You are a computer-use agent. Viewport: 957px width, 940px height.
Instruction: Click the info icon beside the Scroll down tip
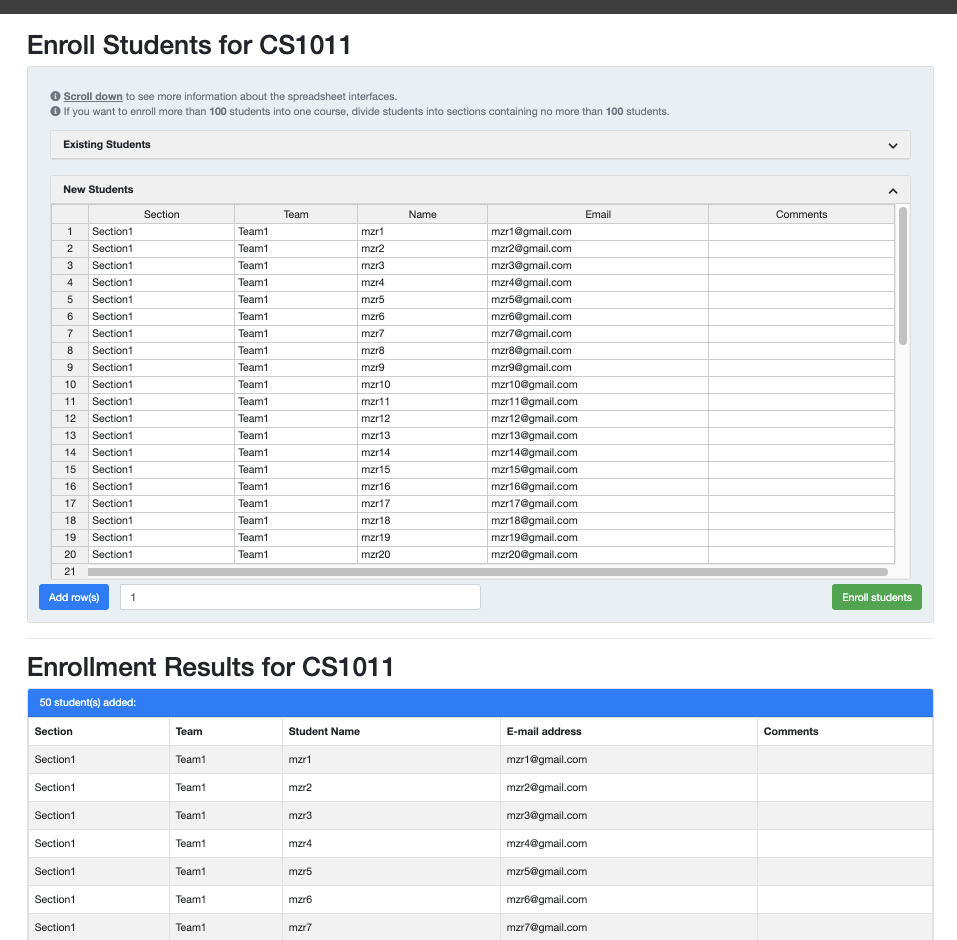(x=55, y=96)
